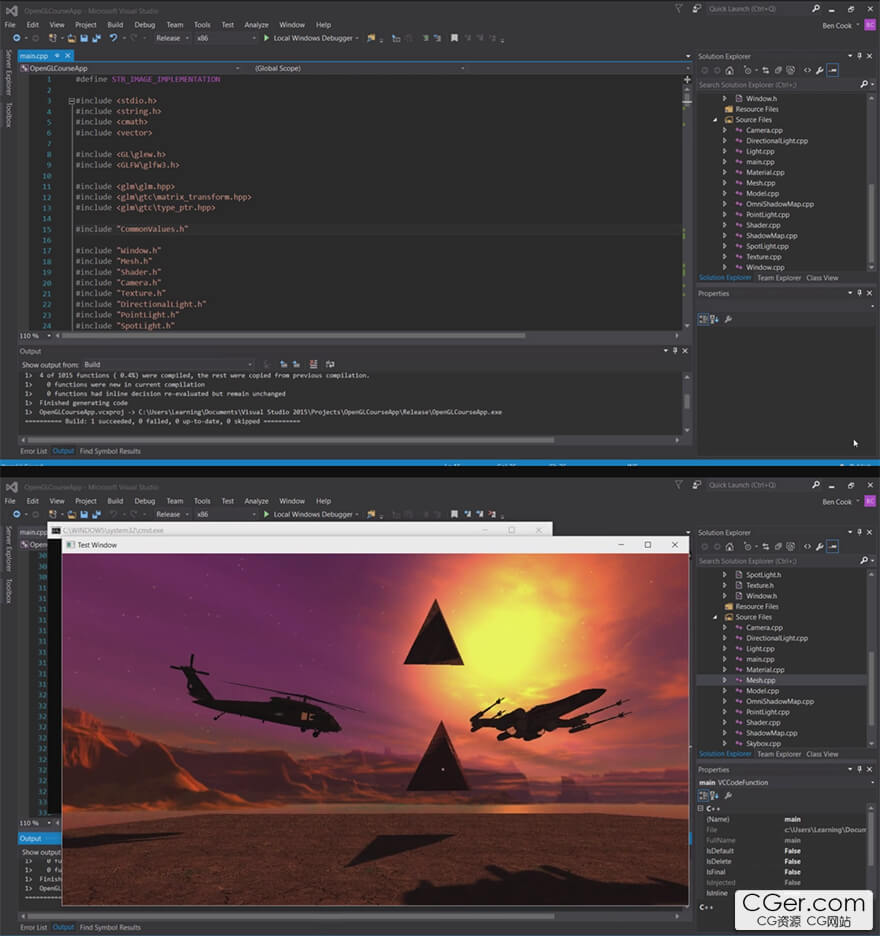Click editor horizontal scrollbar in upper window
The height and width of the screenshot is (936, 880).
[x=293, y=335]
